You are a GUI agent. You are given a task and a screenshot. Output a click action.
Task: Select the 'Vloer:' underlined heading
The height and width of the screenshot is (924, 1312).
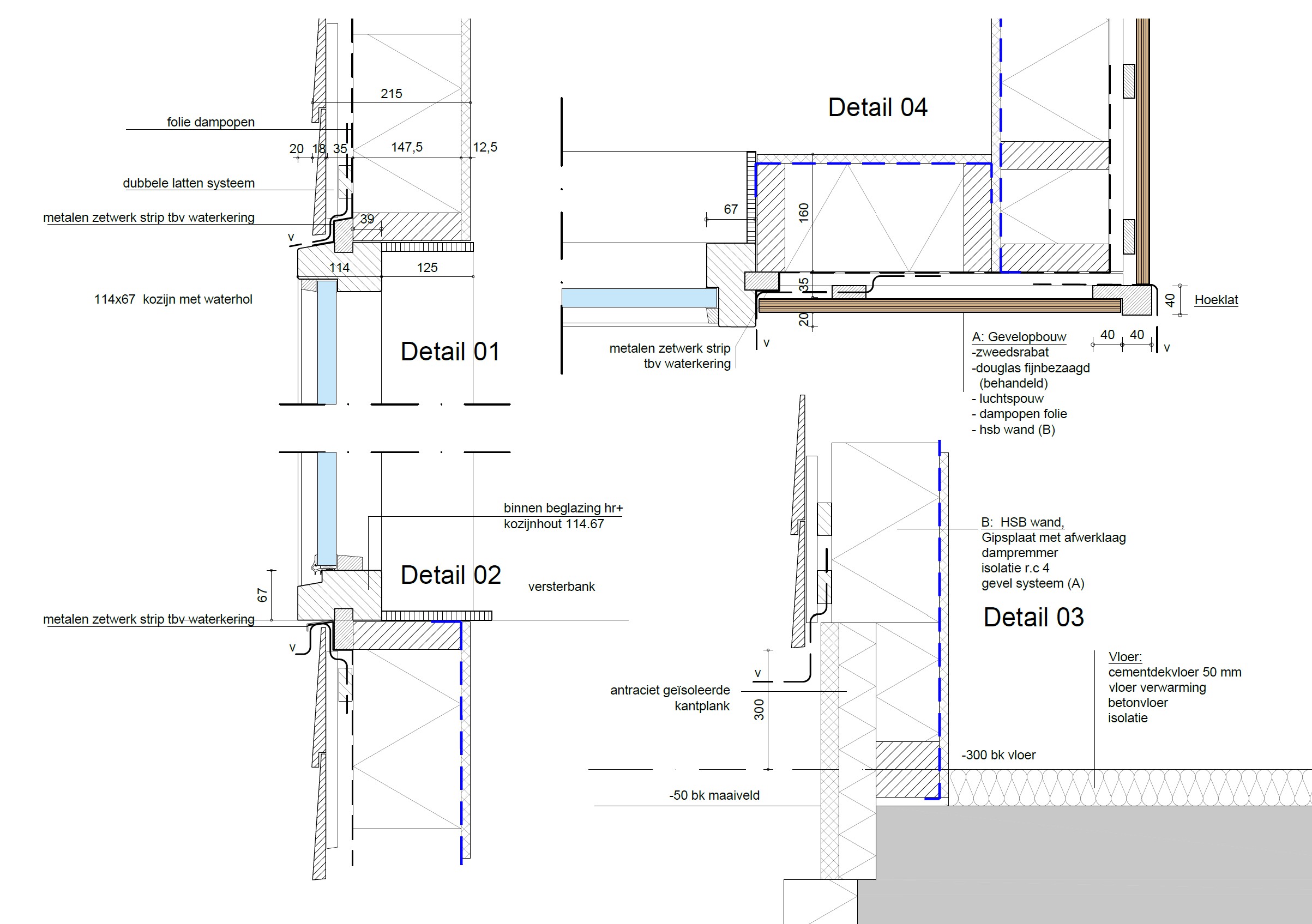(1124, 657)
